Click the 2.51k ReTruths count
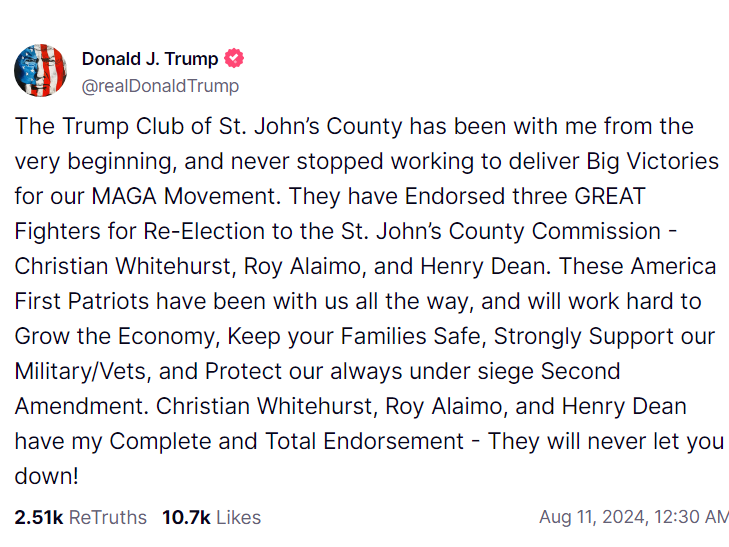Screen dimensions: 729x547 [x=80, y=517]
